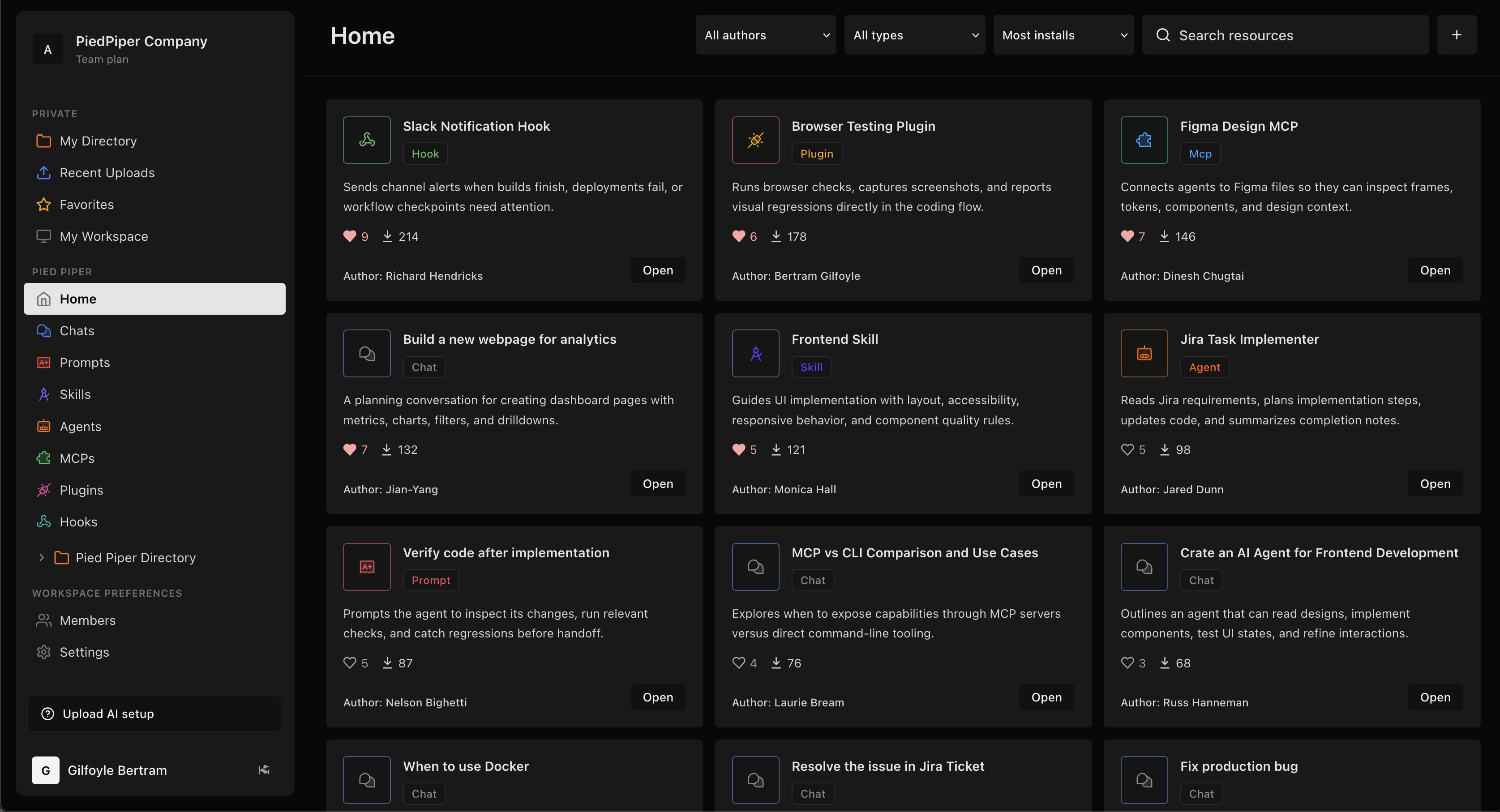The height and width of the screenshot is (812, 1500).
Task: Click the Plugins icon in the sidebar
Action: click(x=44, y=490)
